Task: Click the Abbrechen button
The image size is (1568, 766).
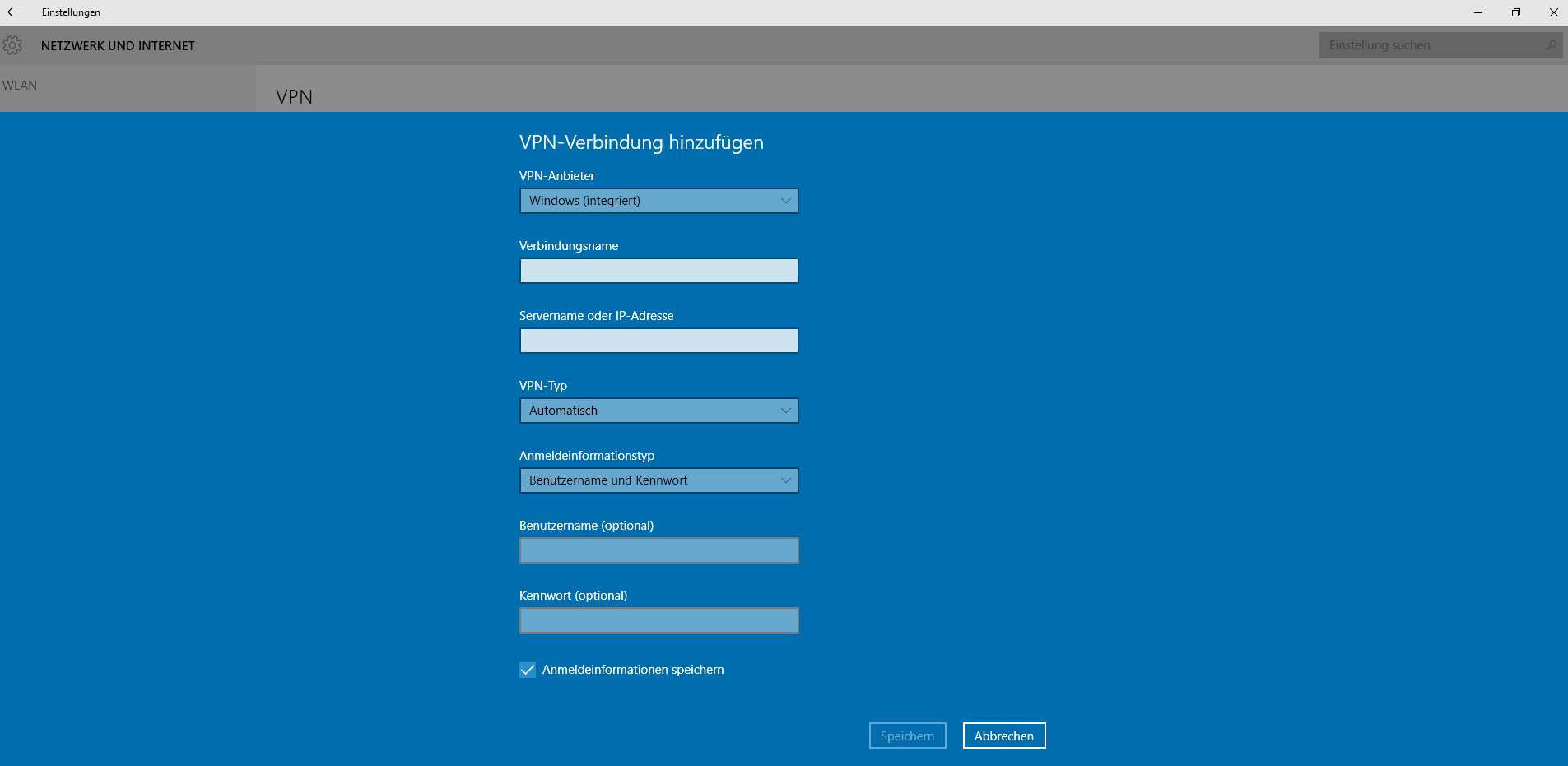Action: [x=1004, y=736]
